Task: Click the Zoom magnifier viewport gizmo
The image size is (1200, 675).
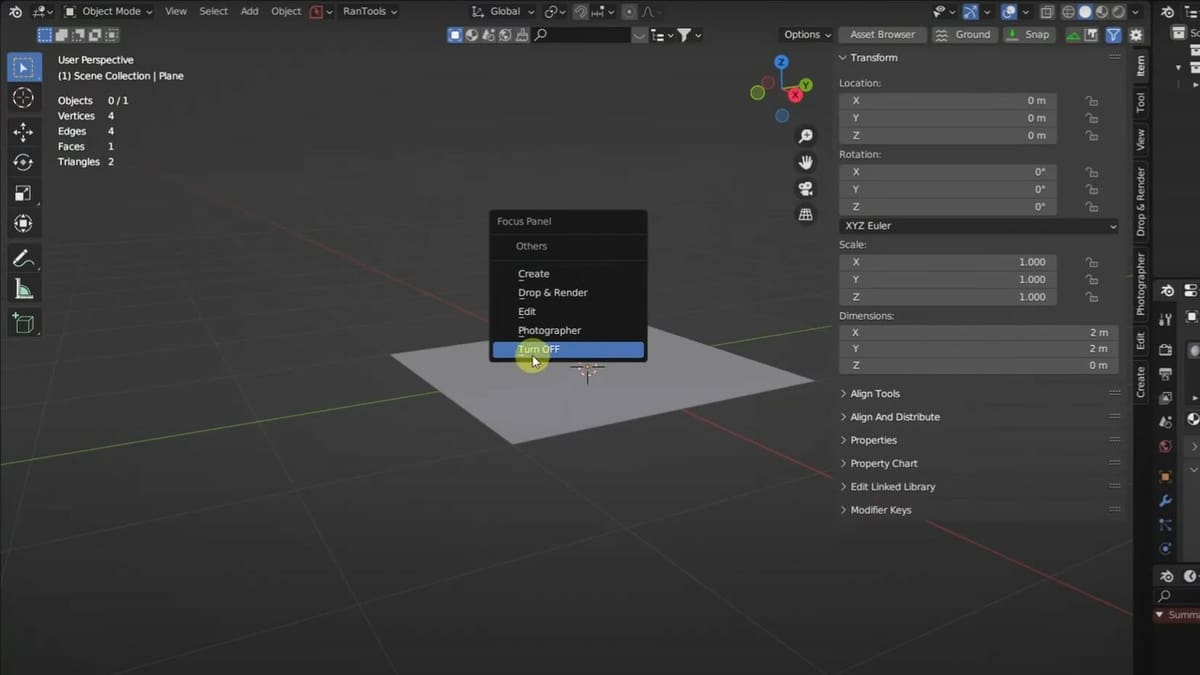Action: (x=805, y=136)
